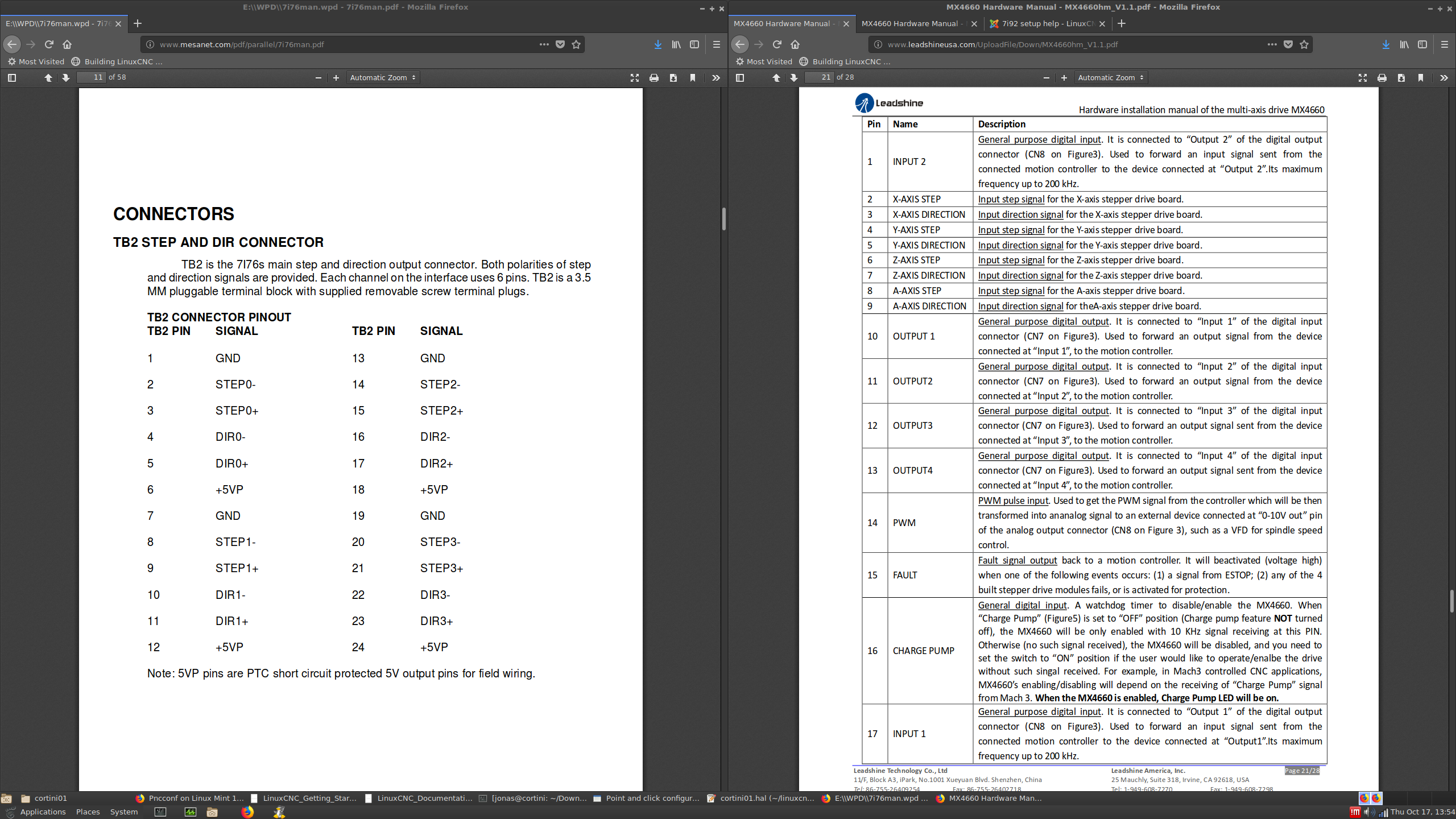The image size is (1456, 819).
Task: Show site information for leadshineusa.com
Action: 878,44
